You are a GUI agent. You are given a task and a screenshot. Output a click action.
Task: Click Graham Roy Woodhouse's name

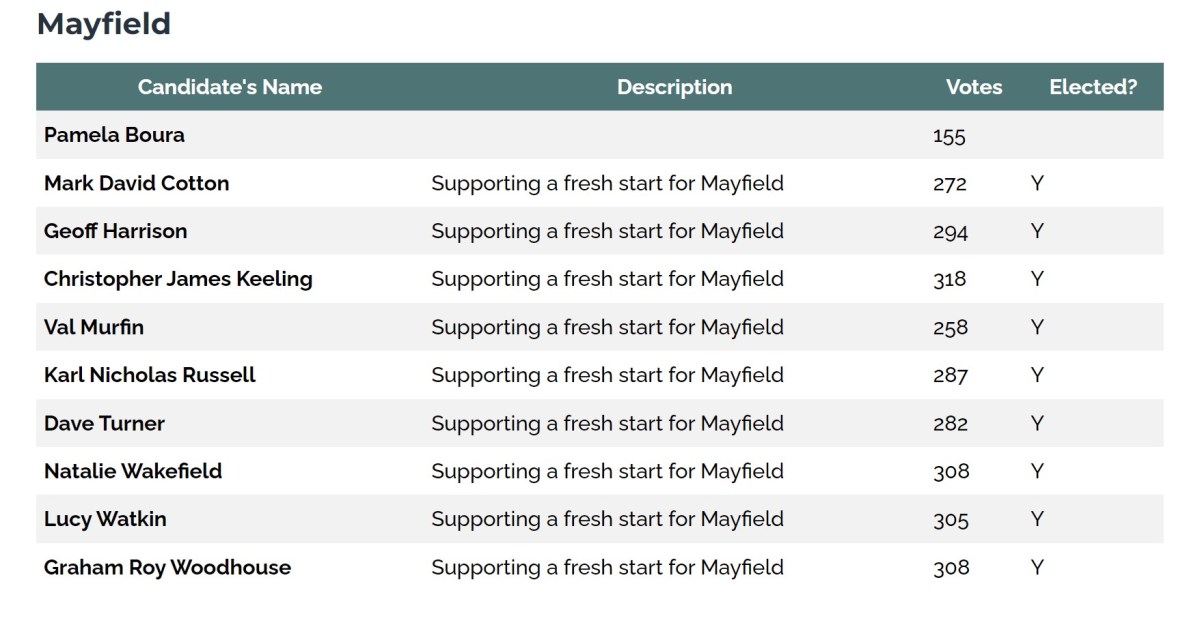[x=167, y=567]
